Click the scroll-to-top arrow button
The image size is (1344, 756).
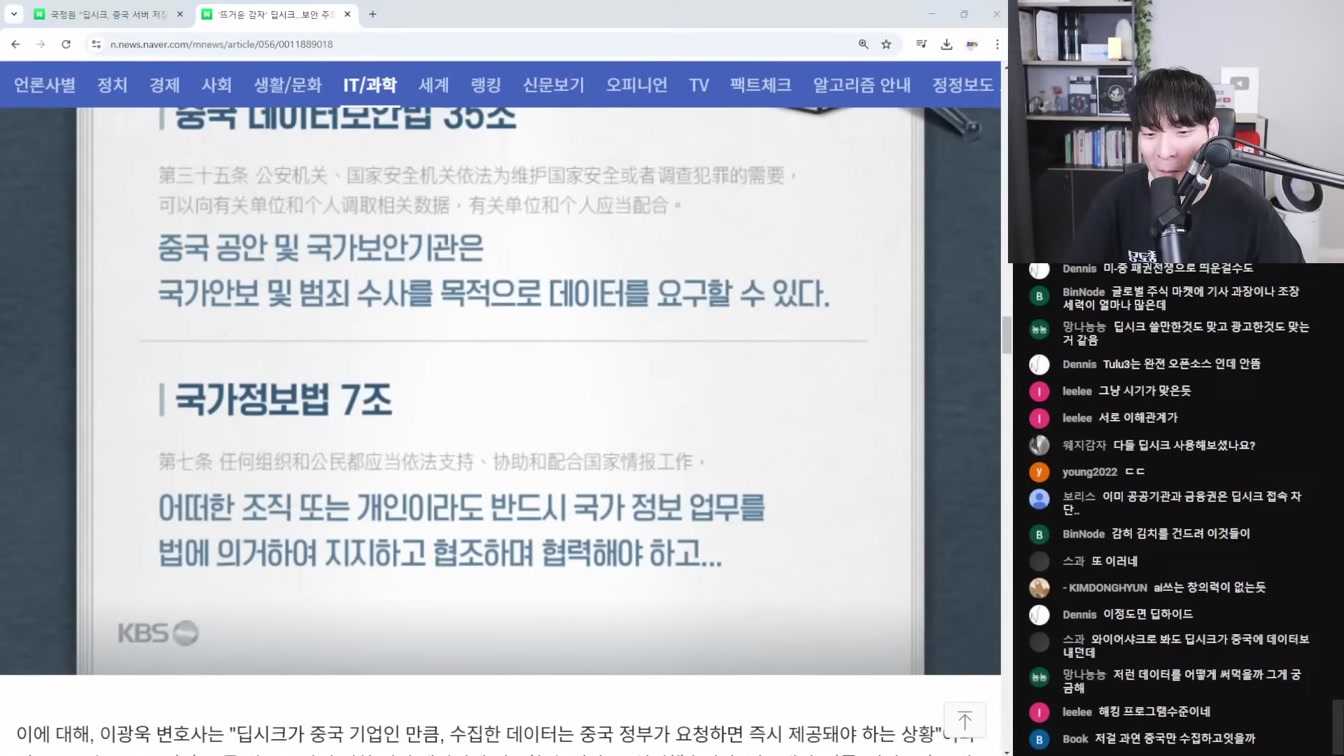(965, 720)
